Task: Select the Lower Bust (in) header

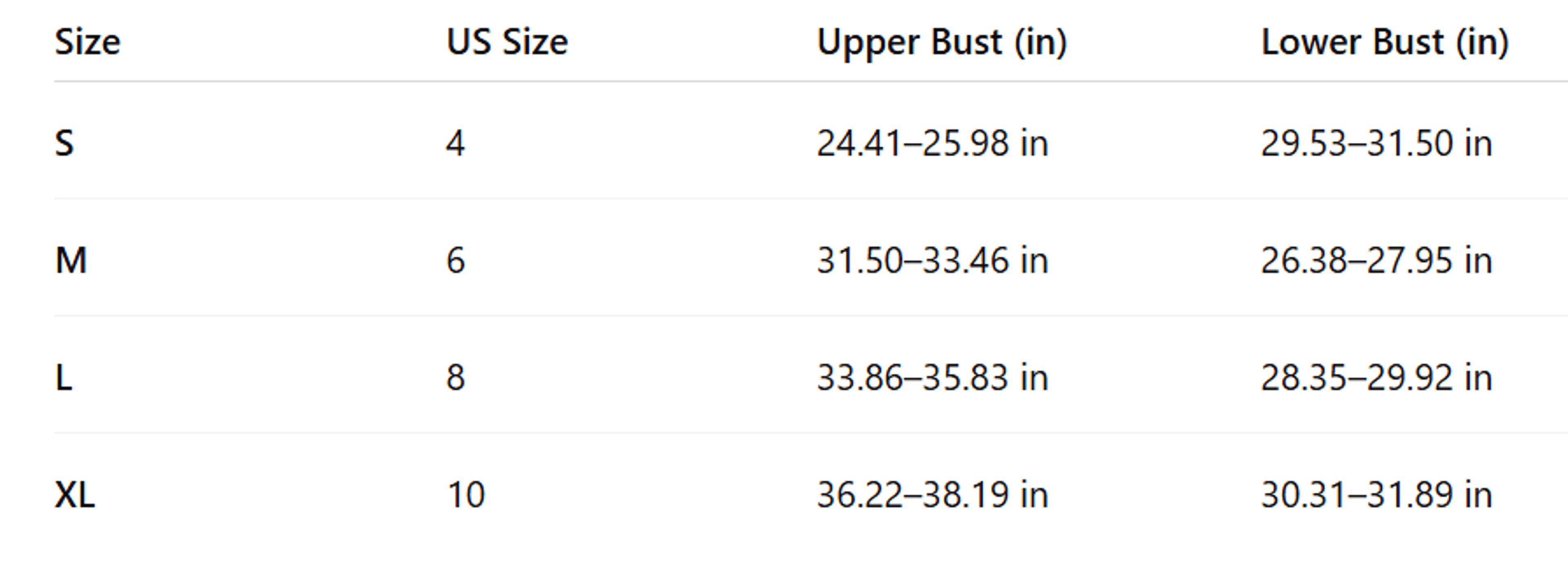Action: coord(1385,42)
